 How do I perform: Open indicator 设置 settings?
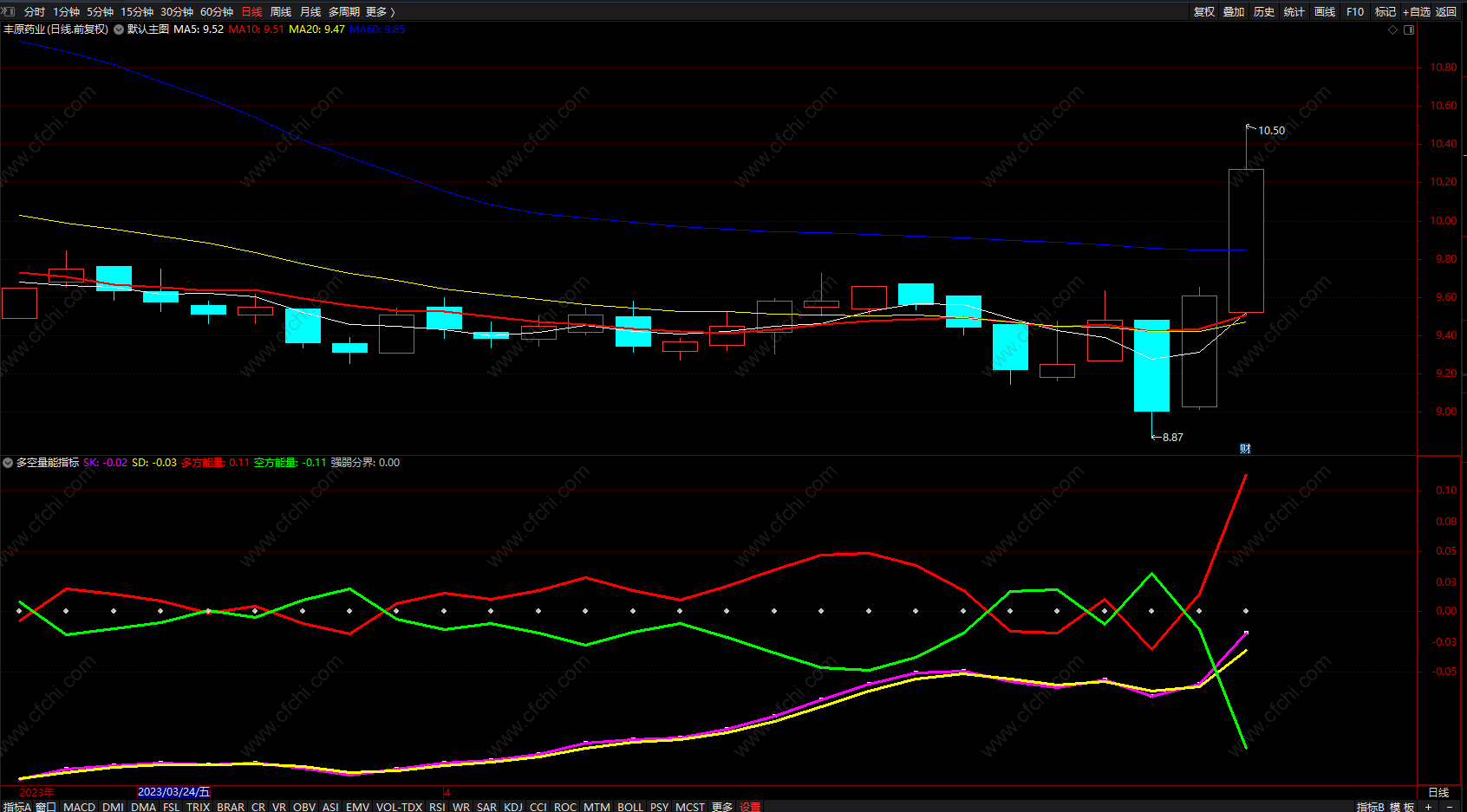[x=750, y=807]
